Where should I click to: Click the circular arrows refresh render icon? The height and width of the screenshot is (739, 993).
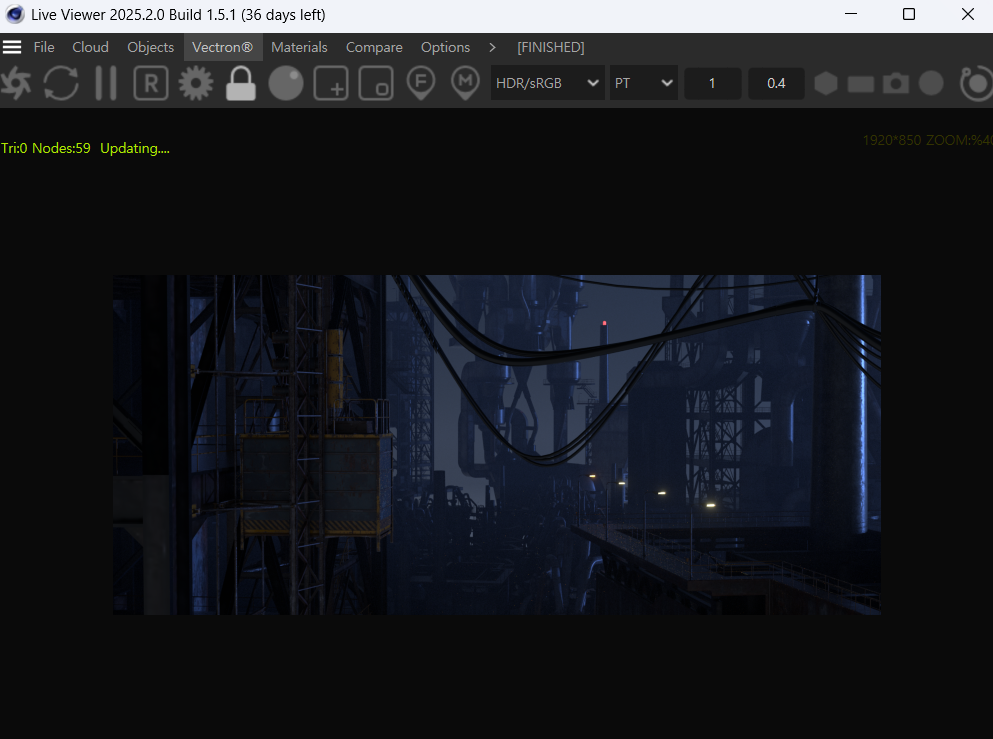pyautogui.click(x=61, y=83)
